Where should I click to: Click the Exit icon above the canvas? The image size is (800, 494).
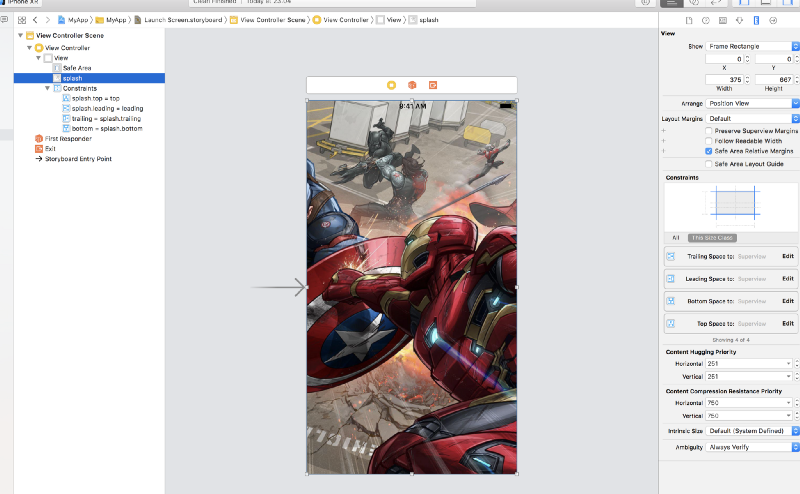433,85
